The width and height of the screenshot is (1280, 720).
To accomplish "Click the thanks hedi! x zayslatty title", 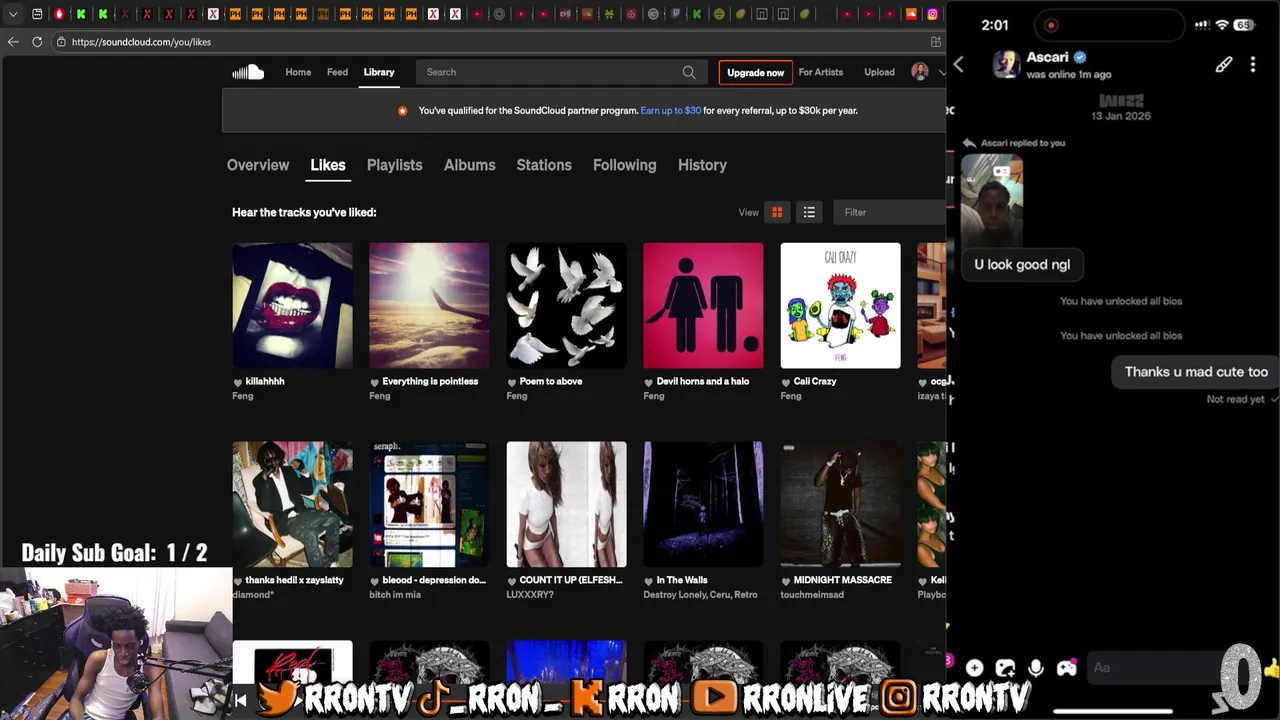I will tap(294, 580).
